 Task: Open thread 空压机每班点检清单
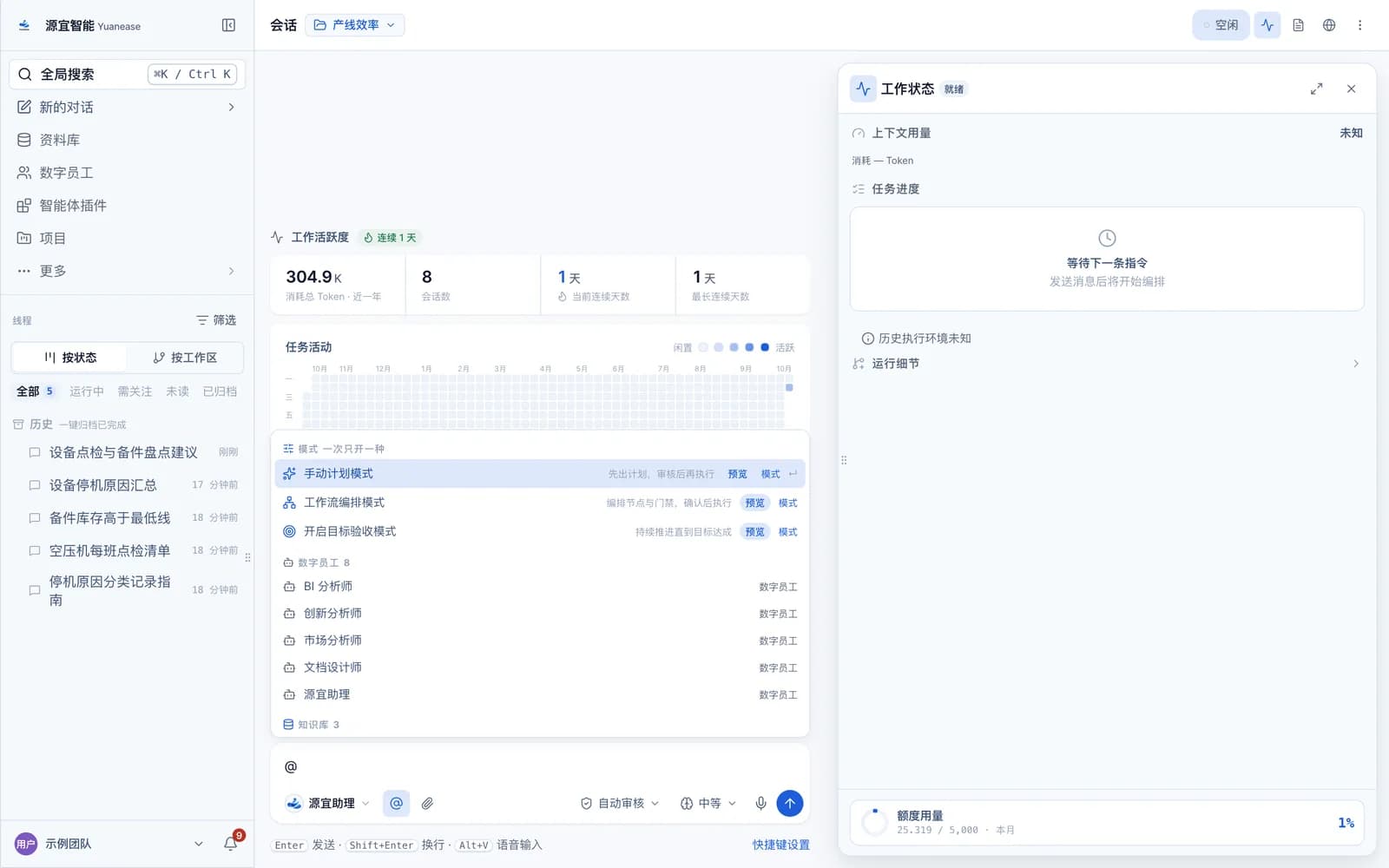pos(132,550)
